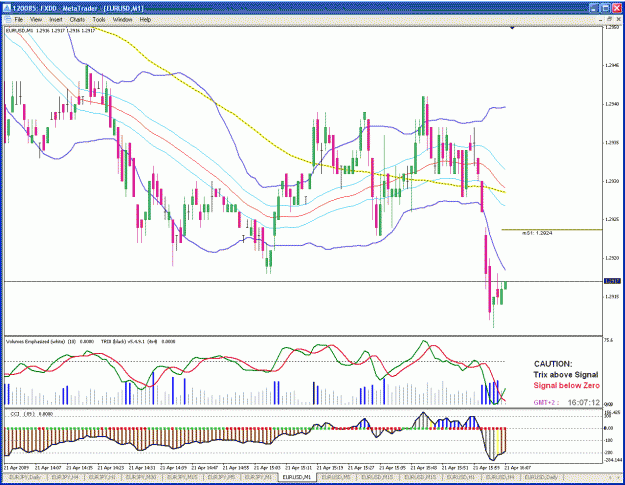Click the EURUSD,M1 price header in chart
This screenshot has width=625, height=485.
point(51,30)
